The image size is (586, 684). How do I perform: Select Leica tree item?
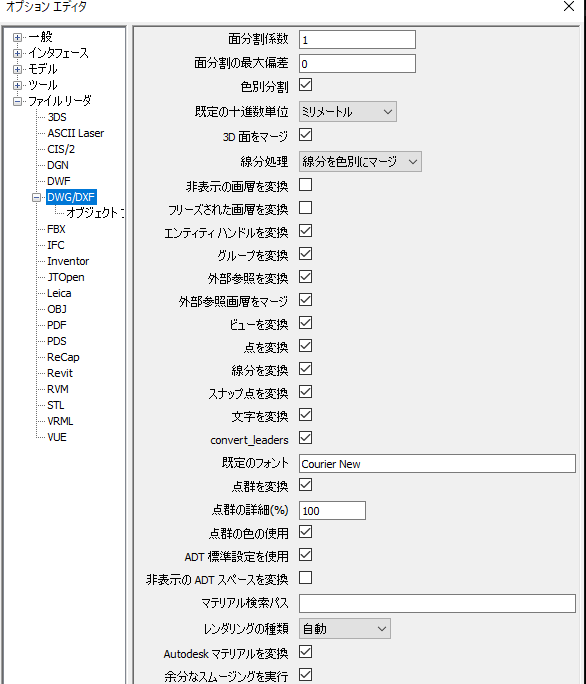point(59,294)
